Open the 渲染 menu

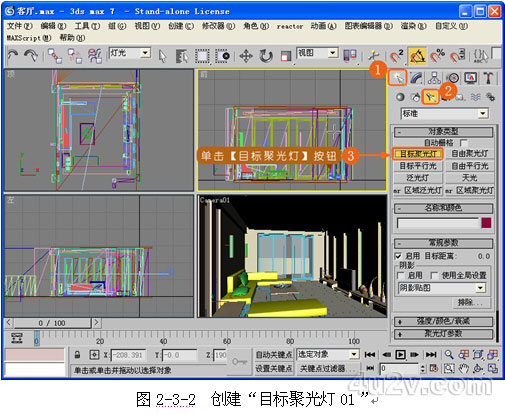(413, 26)
